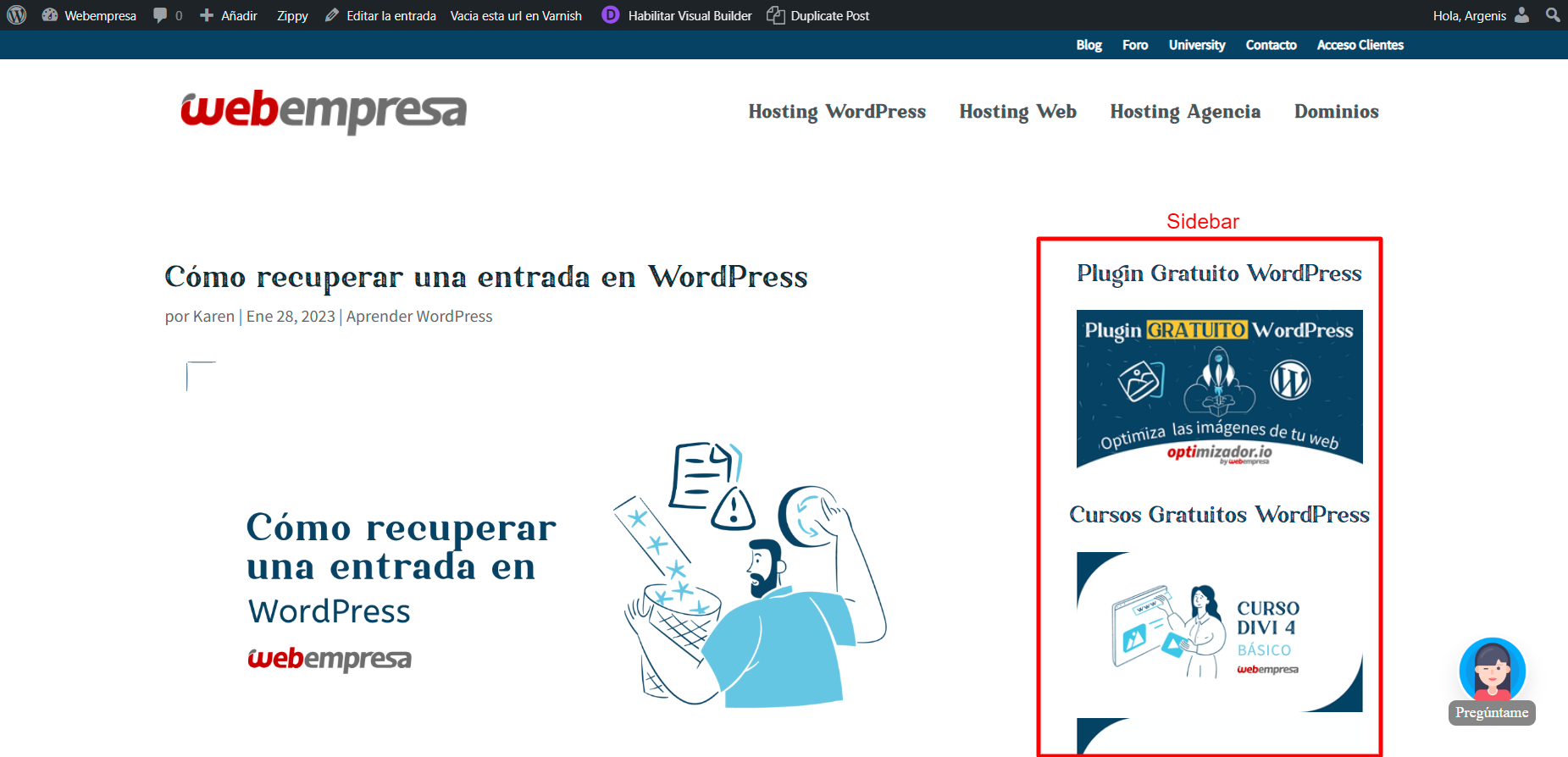The height and width of the screenshot is (757, 1568).
Task: Open the Añadir new content menu
Action: [229, 15]
